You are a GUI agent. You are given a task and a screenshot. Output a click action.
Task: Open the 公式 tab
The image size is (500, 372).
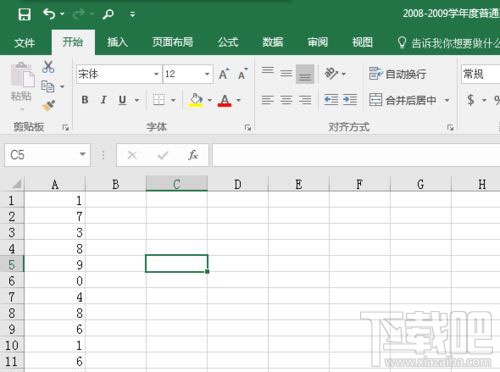click(x=228, y=42)
